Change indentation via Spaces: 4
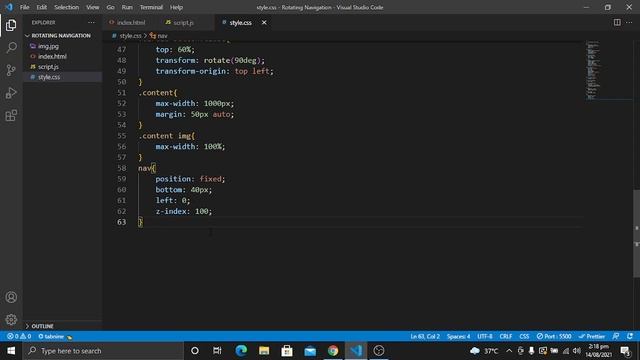Image resolution: width=640 pixels, height=360 pixels. click(458, 336)
